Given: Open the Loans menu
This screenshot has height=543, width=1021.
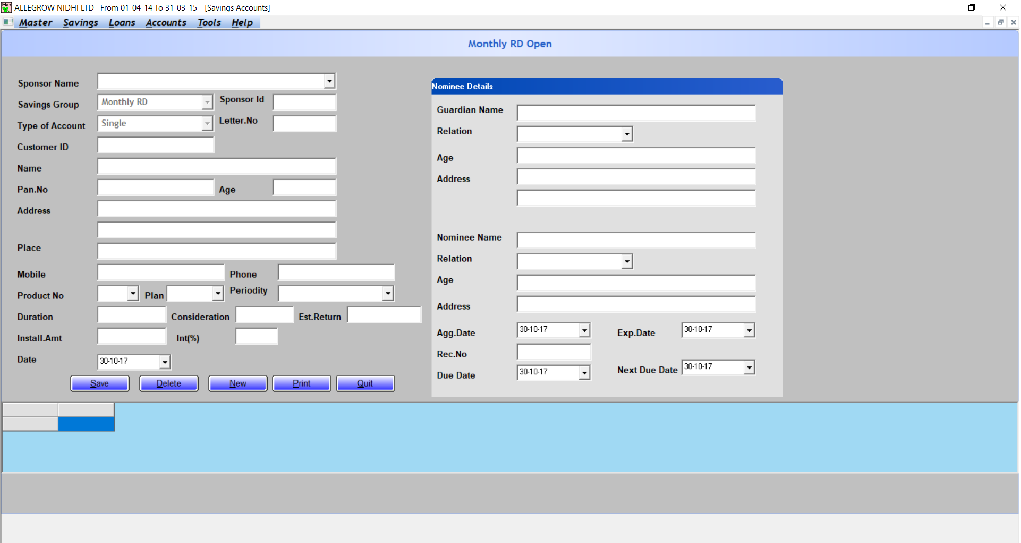Looking at the screenshot, I should coord(122,23).
